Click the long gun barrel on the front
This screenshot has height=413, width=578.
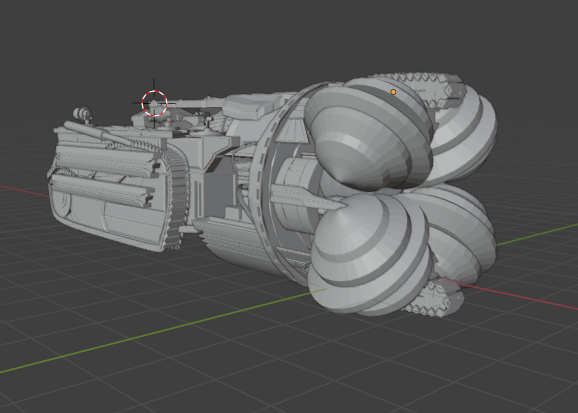pyautogui.click(x=98, y=133)
